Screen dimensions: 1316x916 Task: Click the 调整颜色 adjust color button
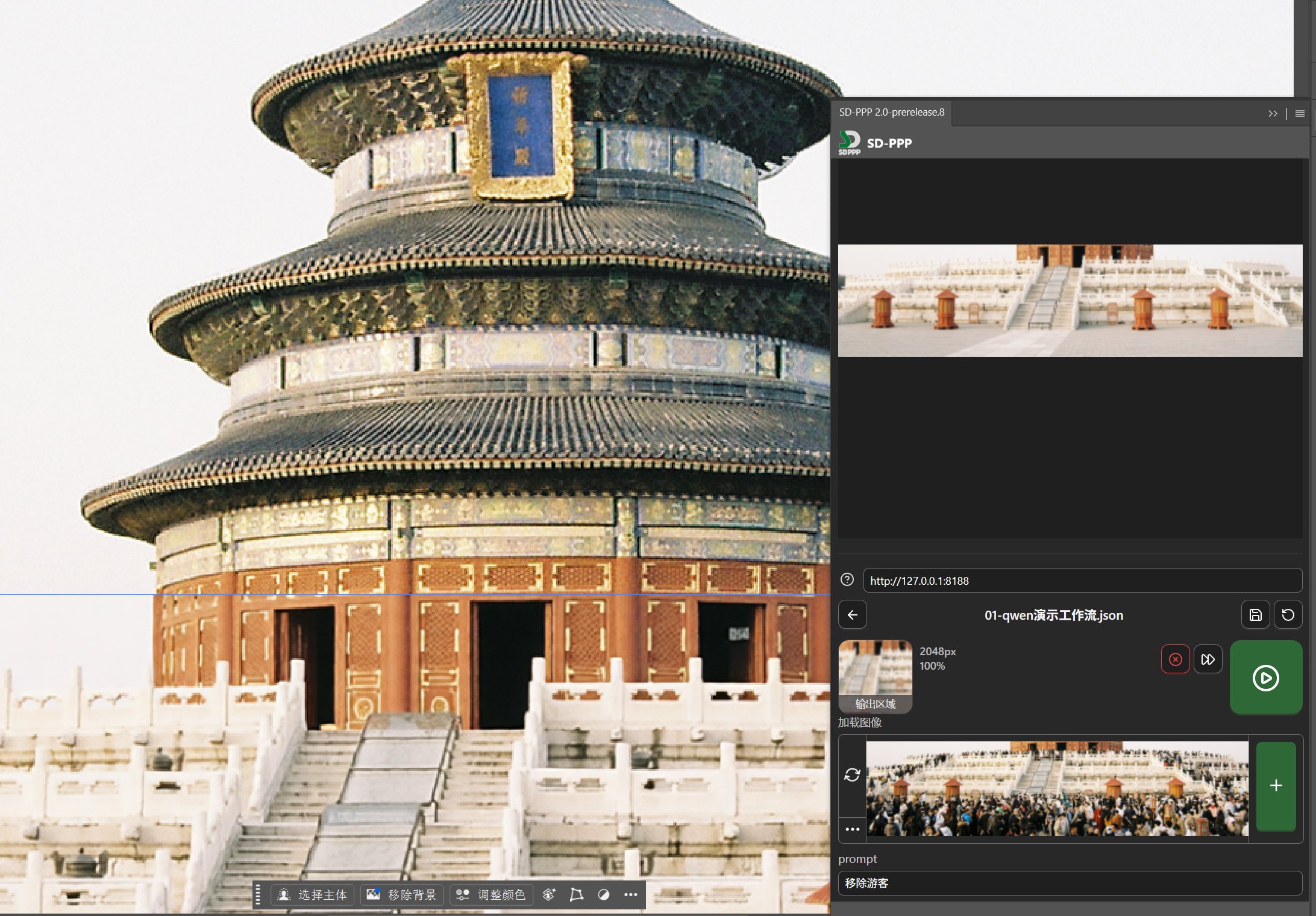click(491, 895)
